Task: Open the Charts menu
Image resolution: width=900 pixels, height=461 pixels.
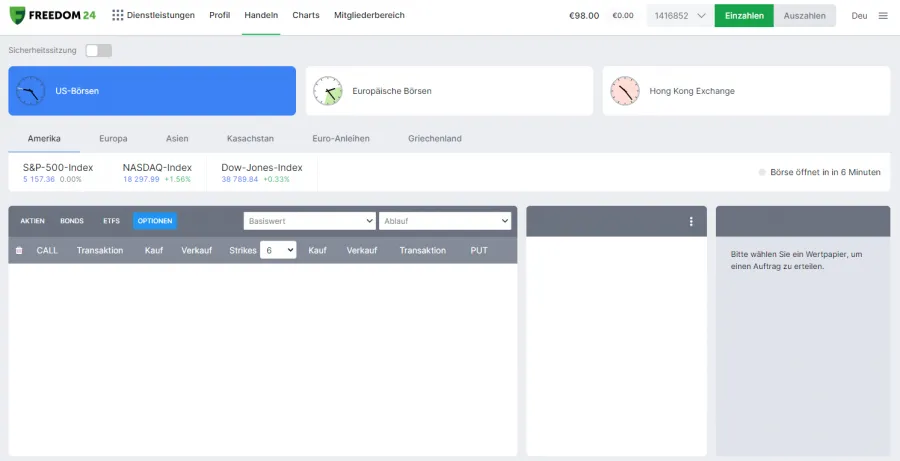Action: coord(306,16)
